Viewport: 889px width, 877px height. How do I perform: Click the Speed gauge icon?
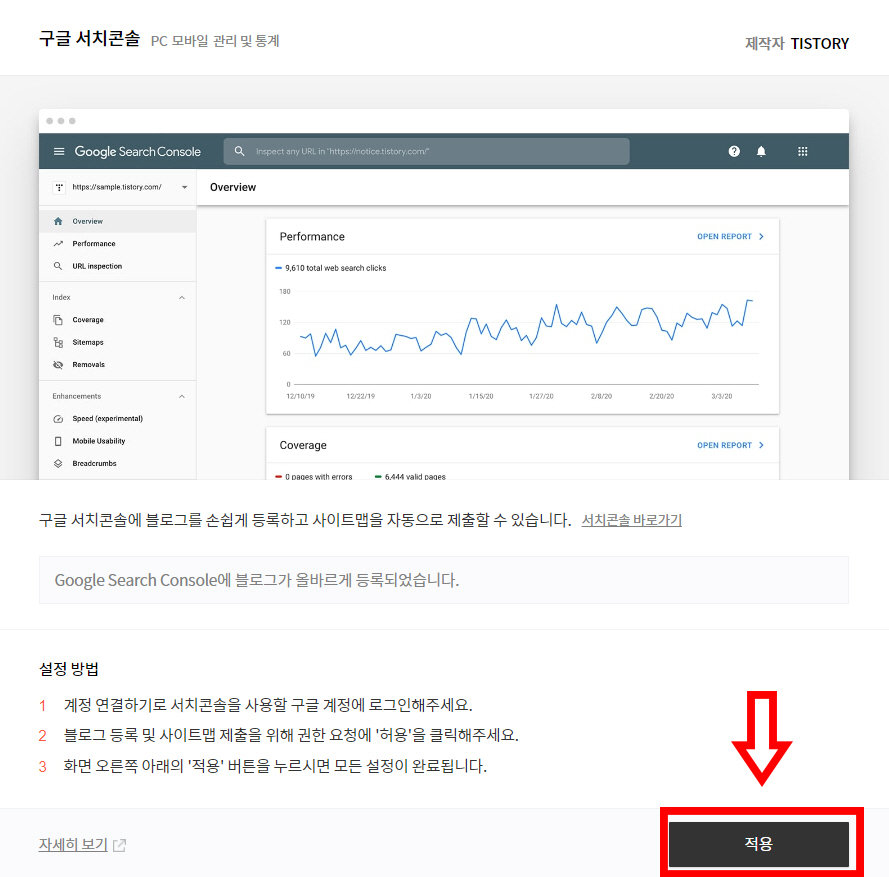coord(58,419)
